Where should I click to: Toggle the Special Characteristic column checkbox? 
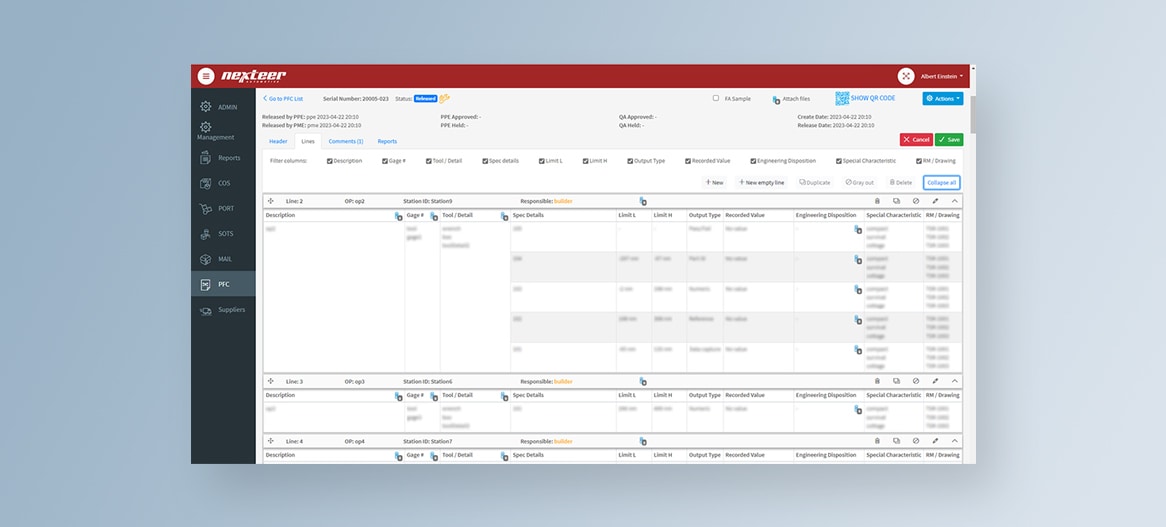point(839,161)
